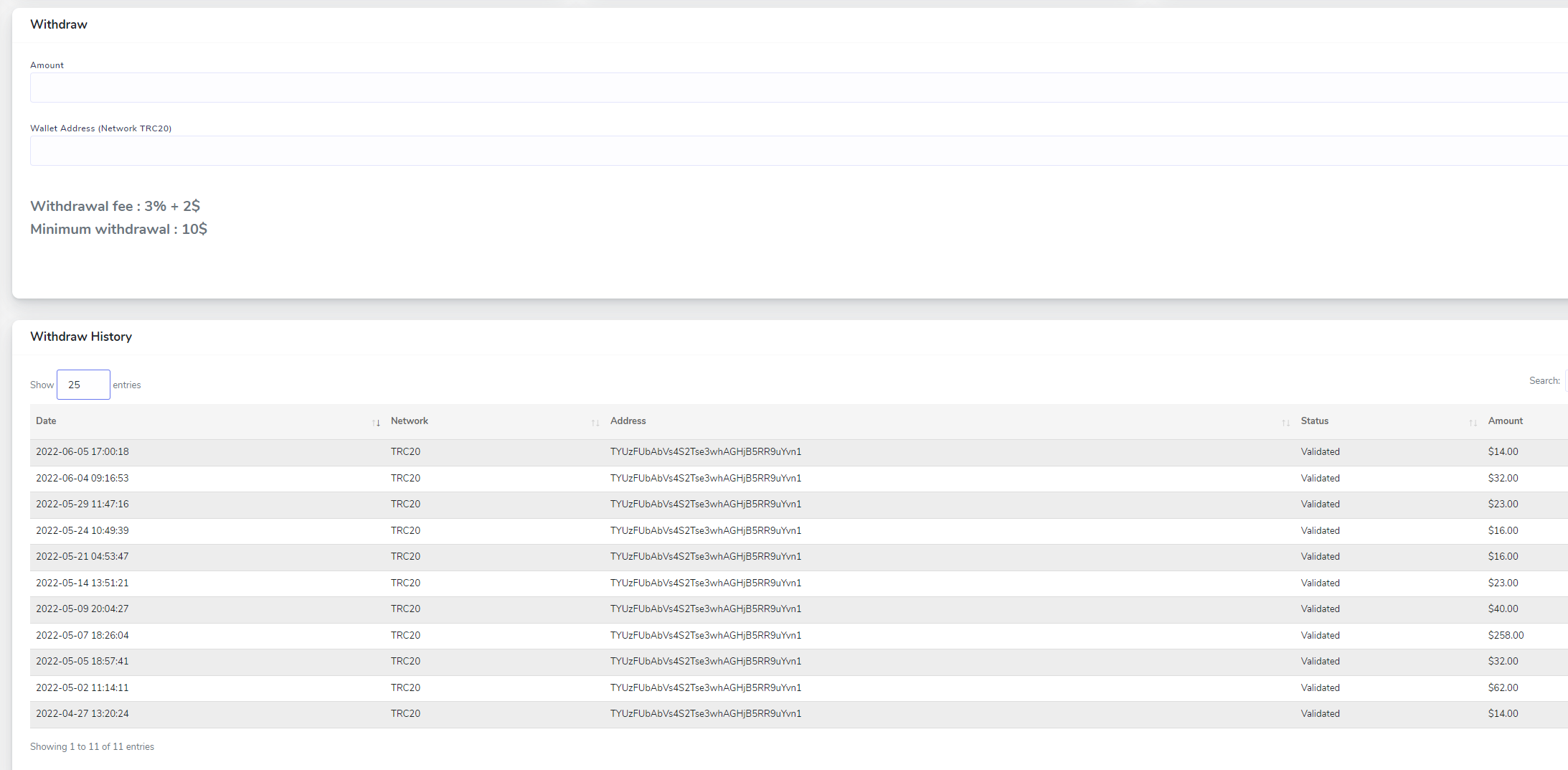1568x770 pixels.
Task: Click the Amount column header
Action: pos(1525,421)
